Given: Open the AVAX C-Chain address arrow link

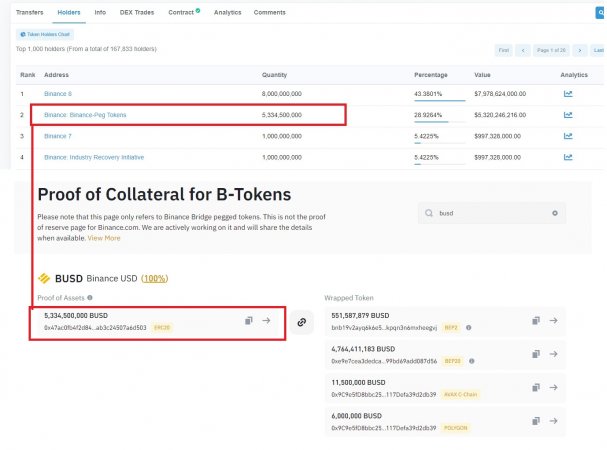Looking at the screenshot, I should click(554, 387).
